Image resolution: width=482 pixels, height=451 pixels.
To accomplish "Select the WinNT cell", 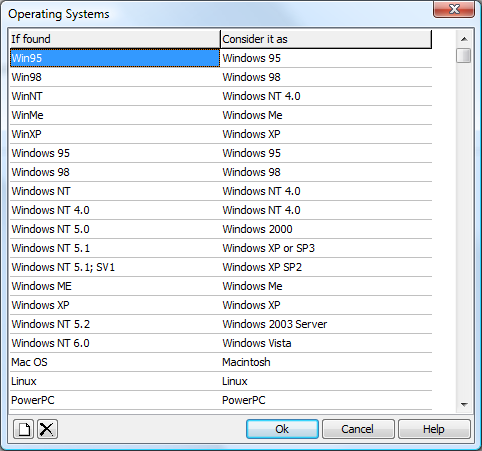I will point(115,96).
